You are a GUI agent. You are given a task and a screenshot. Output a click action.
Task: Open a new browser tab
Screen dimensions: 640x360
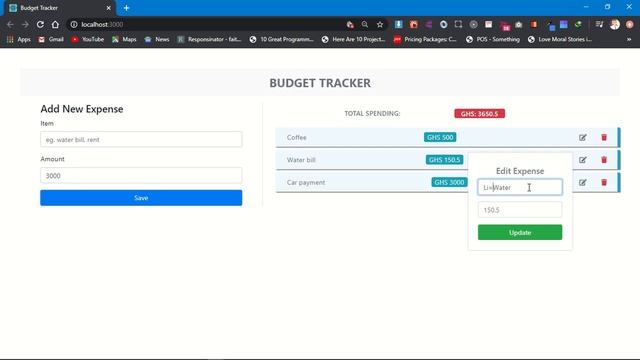tap(127, 8)
